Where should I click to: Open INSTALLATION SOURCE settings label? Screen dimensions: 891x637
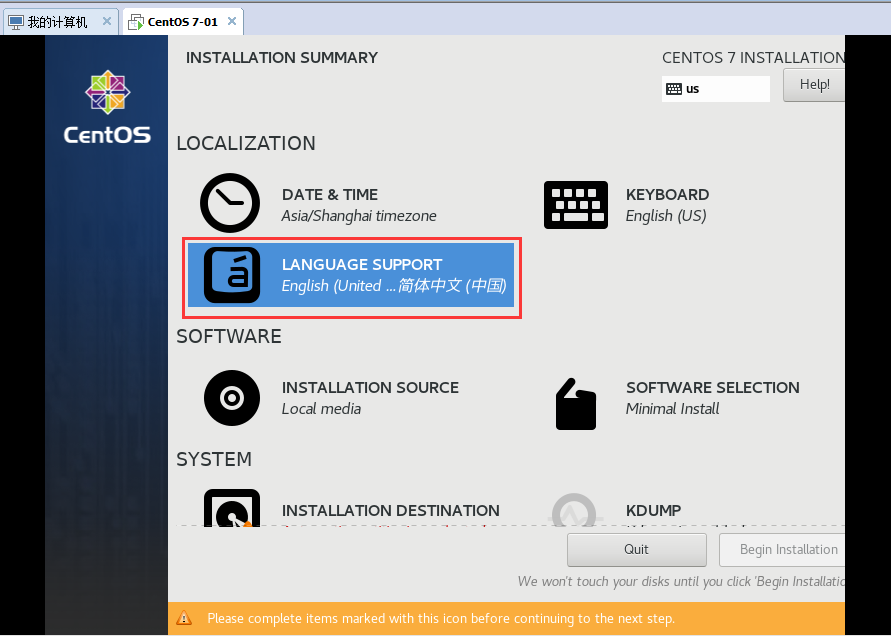370,388
